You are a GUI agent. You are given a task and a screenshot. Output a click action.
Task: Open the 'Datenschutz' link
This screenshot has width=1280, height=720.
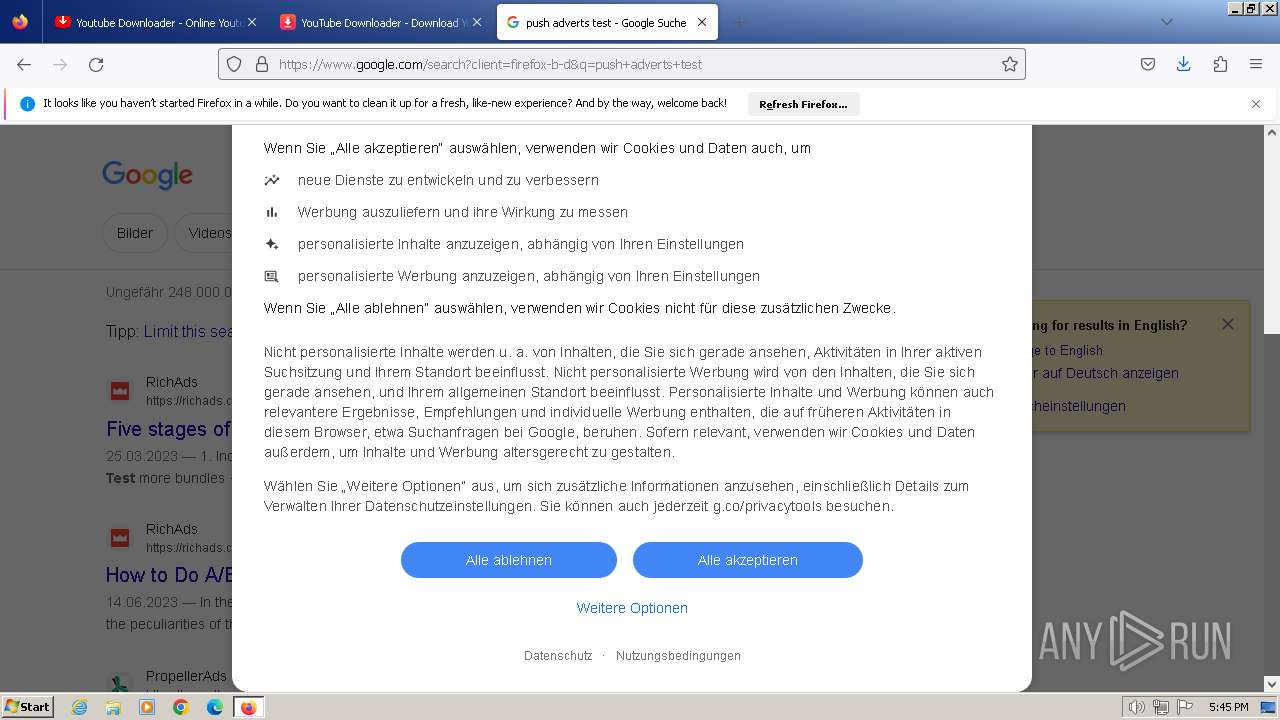558,656
